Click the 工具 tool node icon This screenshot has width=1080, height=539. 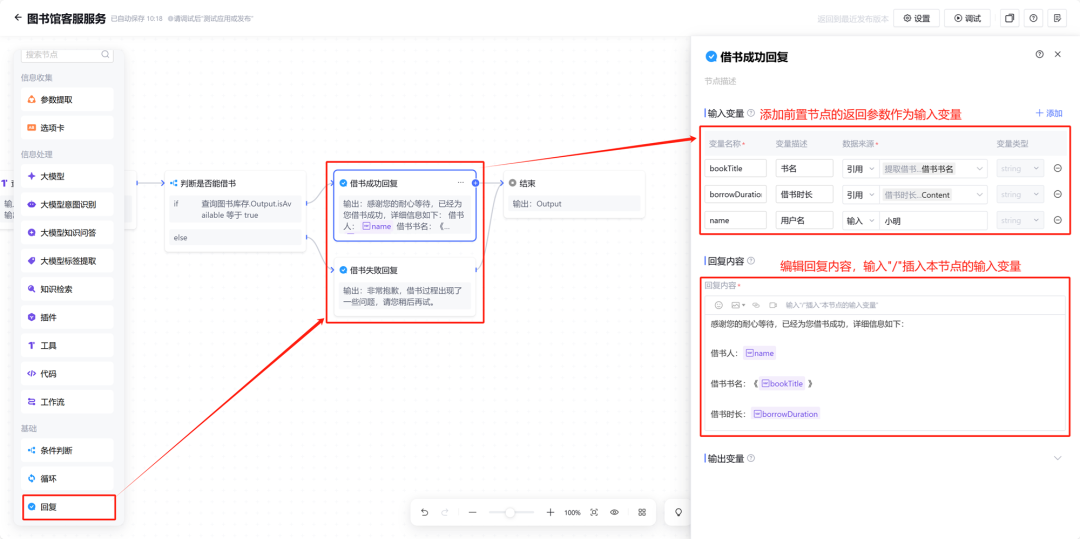click(x=32, y=346)
